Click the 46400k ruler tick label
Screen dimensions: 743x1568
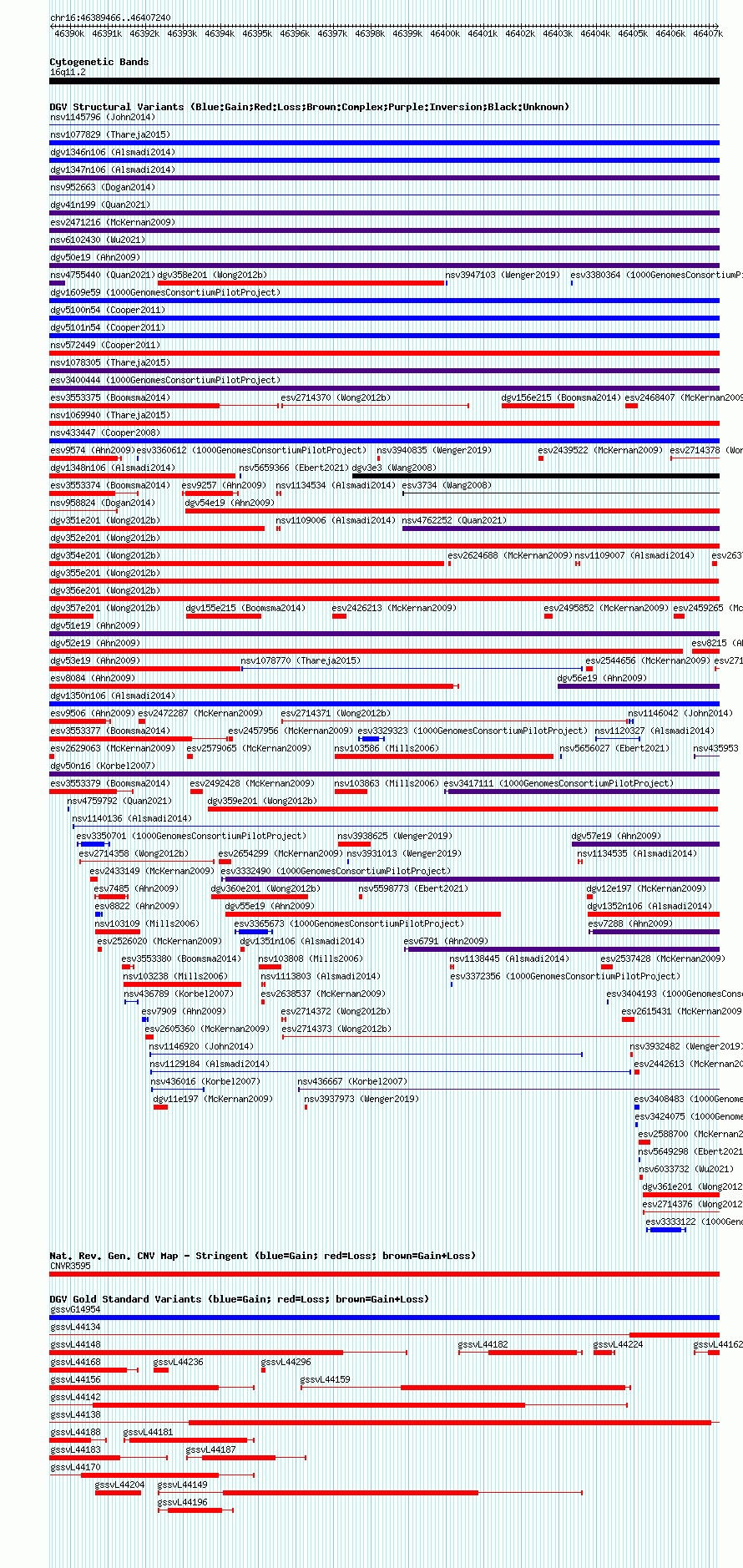coord(445,33)
